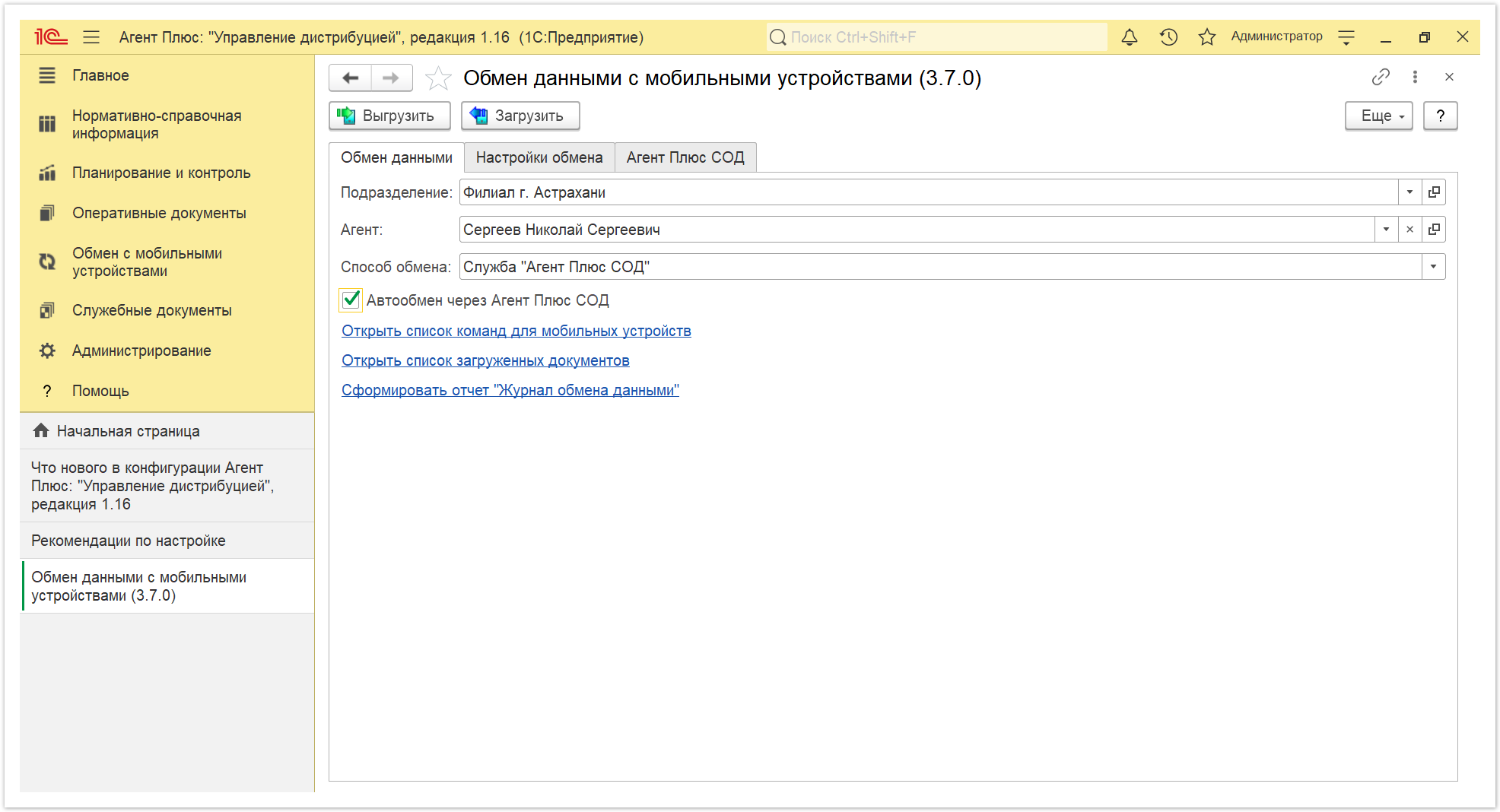Click the sync arrows icon for mobile exchange
Viewport: 1500px width, 812px height.
tap(47, 262)
